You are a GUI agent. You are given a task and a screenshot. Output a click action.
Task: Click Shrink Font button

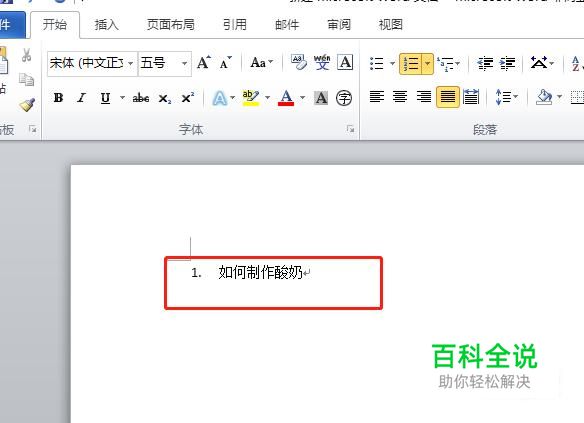click(226, 63)
